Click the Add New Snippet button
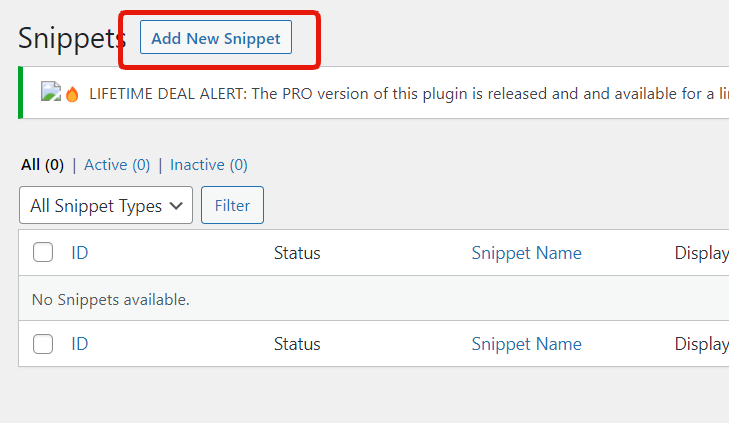 coord(216,39)
